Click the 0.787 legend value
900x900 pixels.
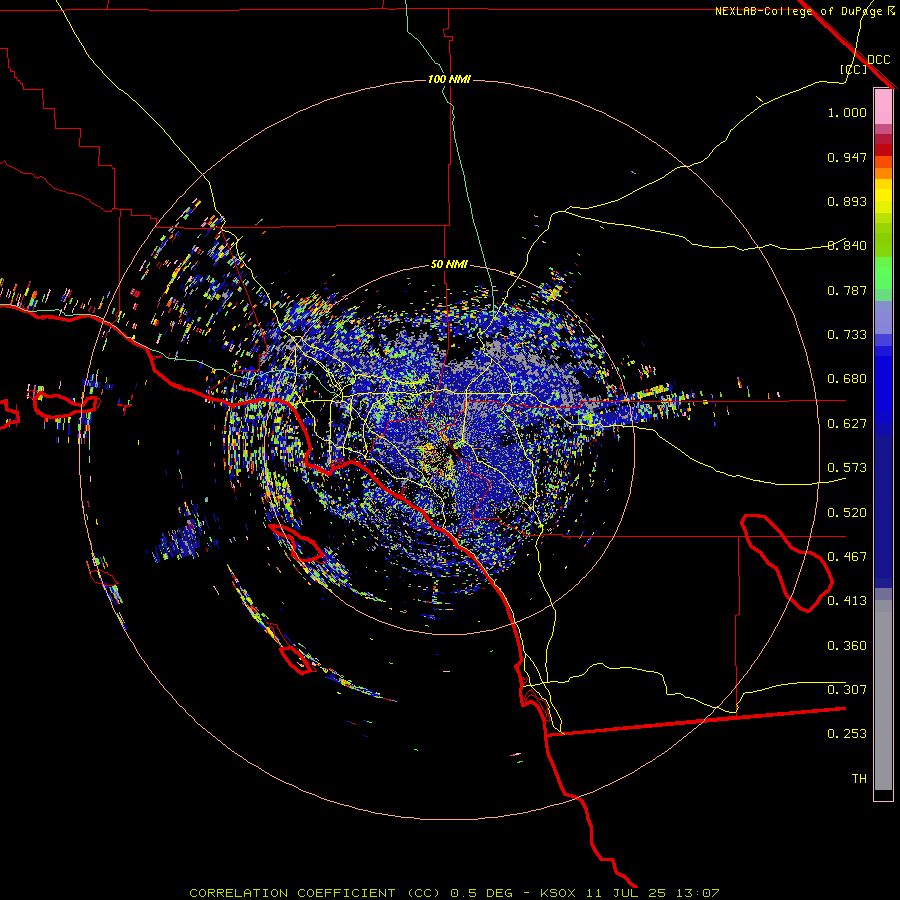847,290
